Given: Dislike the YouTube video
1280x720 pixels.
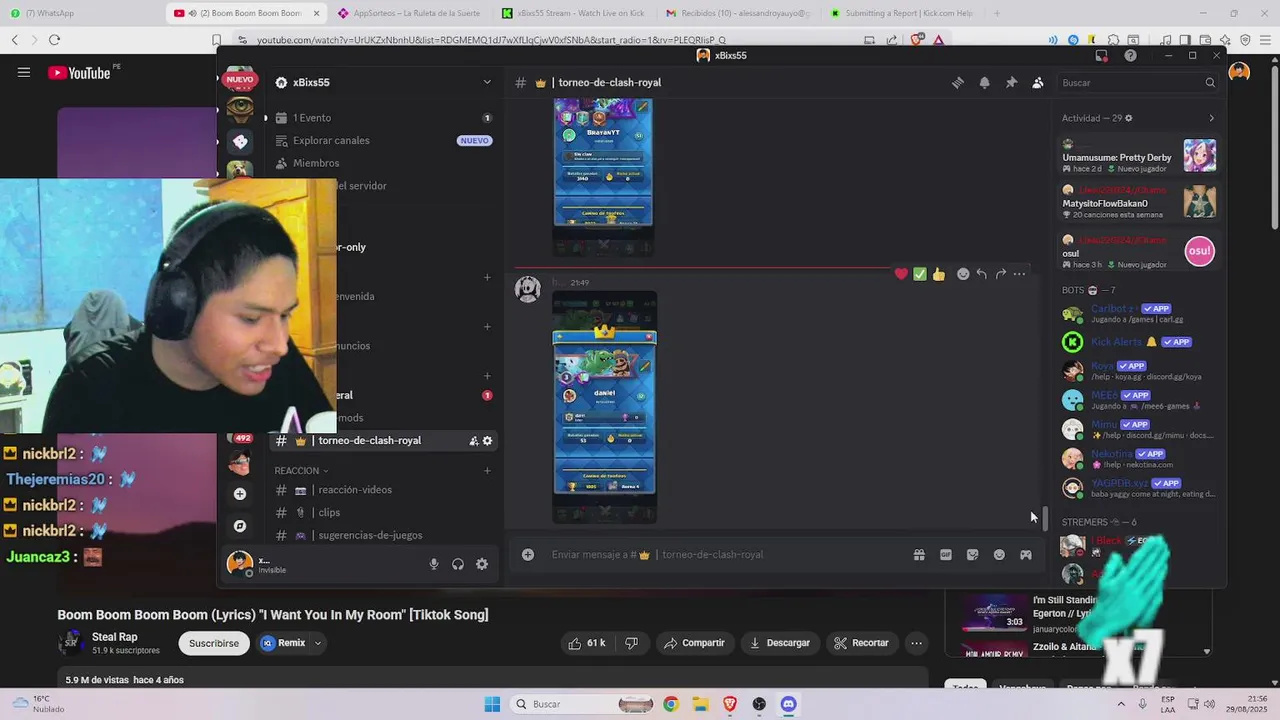Looking at the screenshot, I should coord(631,643).
